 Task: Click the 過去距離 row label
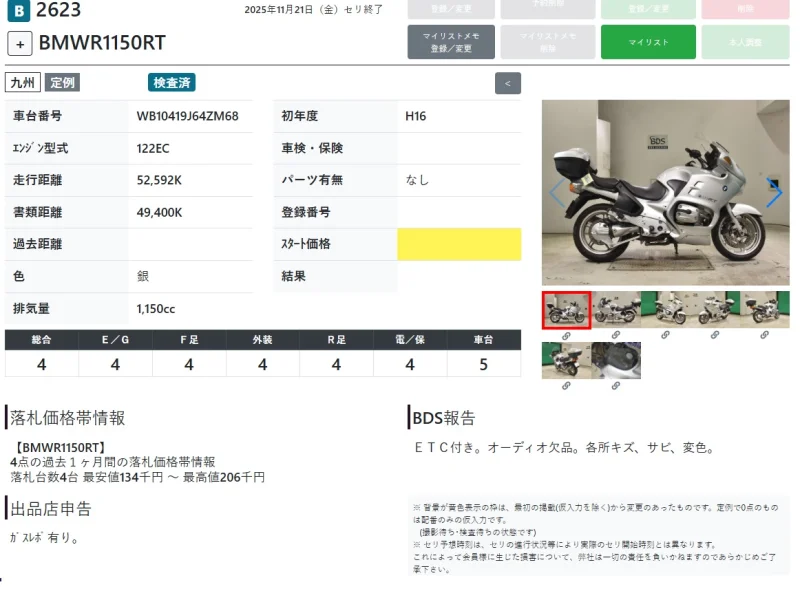point(37,244)
